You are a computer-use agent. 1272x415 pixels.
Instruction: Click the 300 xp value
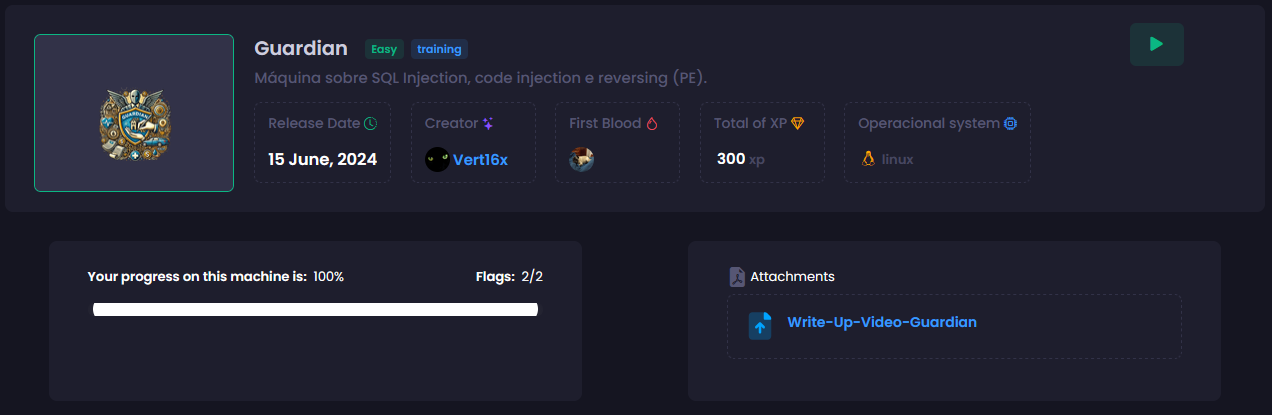tap(740, 159)
